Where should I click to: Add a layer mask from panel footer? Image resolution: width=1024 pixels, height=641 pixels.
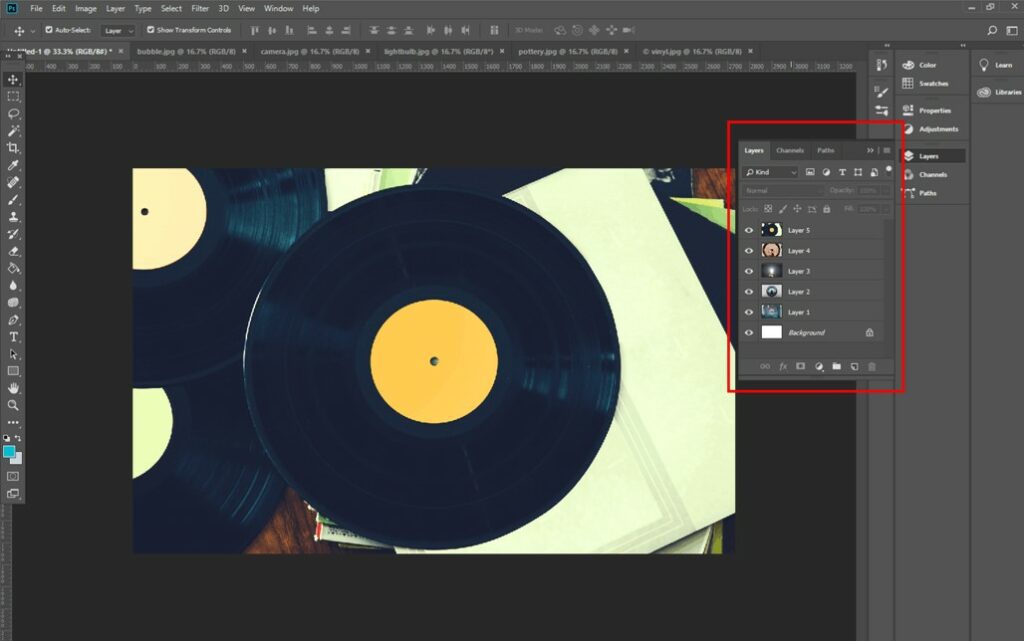[800, 367]
